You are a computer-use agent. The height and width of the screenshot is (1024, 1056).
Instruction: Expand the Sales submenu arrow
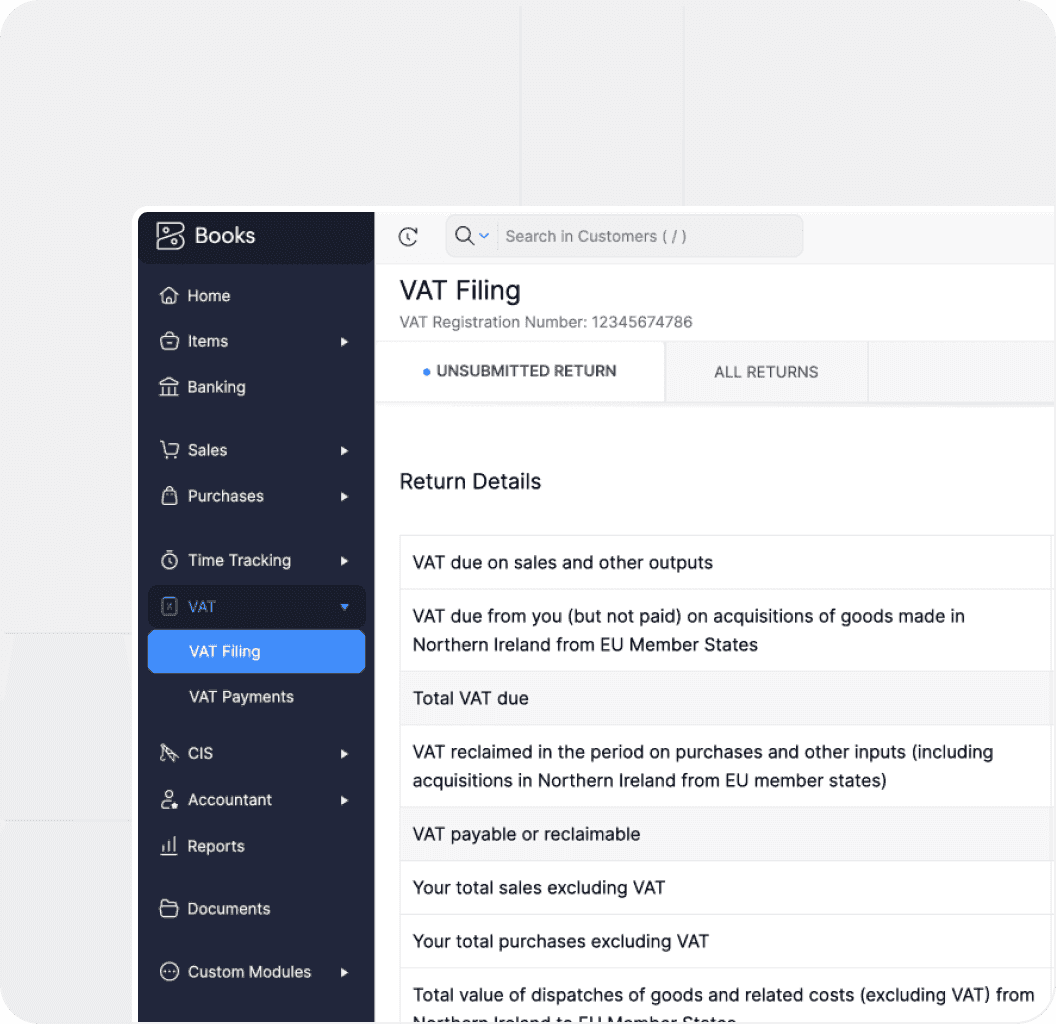[x=344, y=451]
